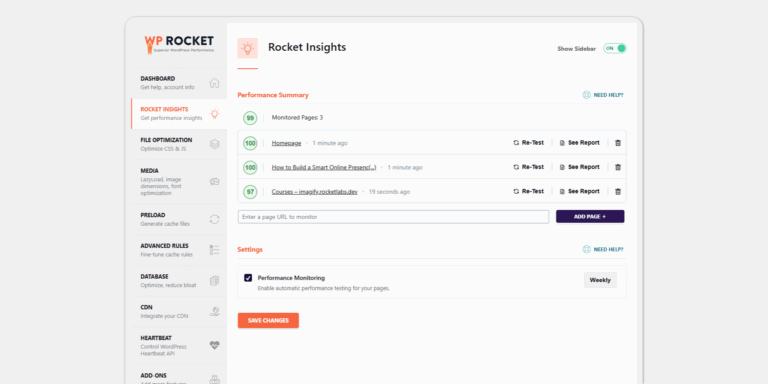Screen dimensions: 768x384
Task: Click the Rocket Insights lightbulb sidebar icon
Action: 215,114
